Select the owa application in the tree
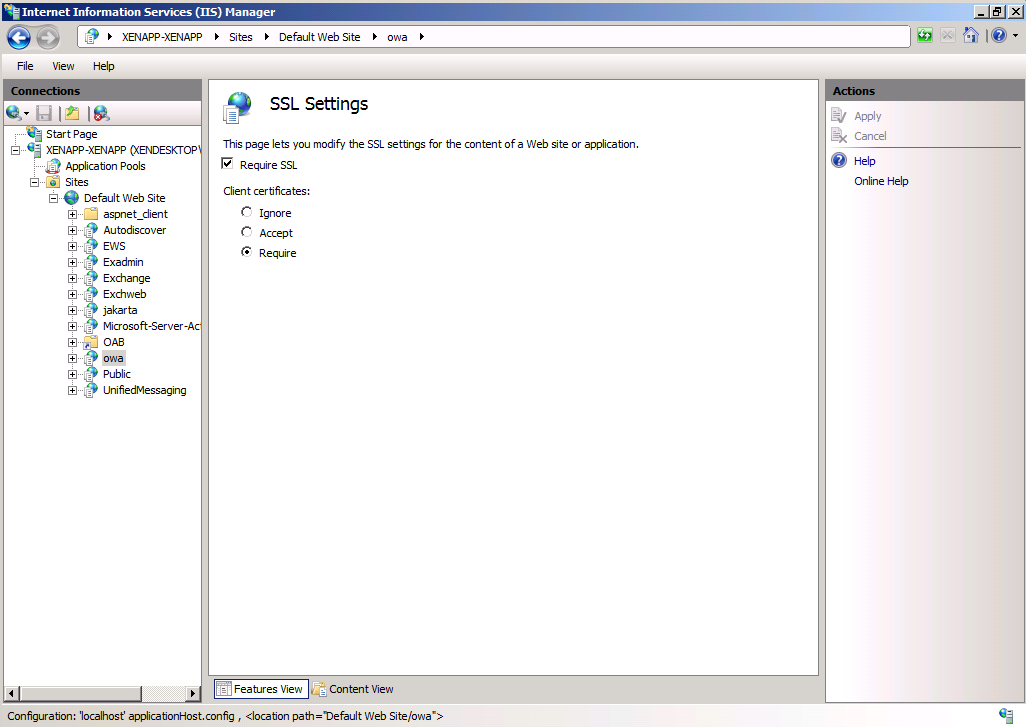The image size is (1026, 727). [113, 359]
